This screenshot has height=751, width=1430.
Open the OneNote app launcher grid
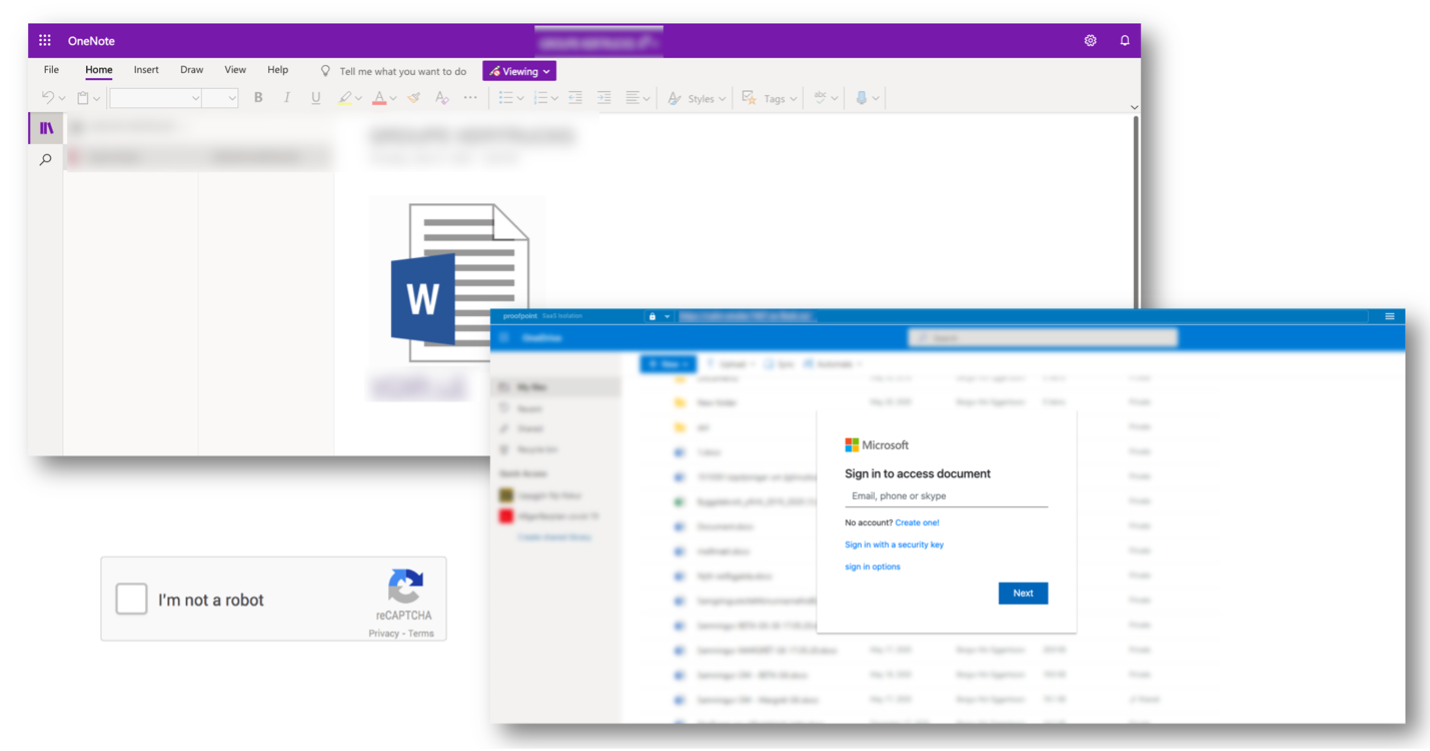click(x=45, y=41)
